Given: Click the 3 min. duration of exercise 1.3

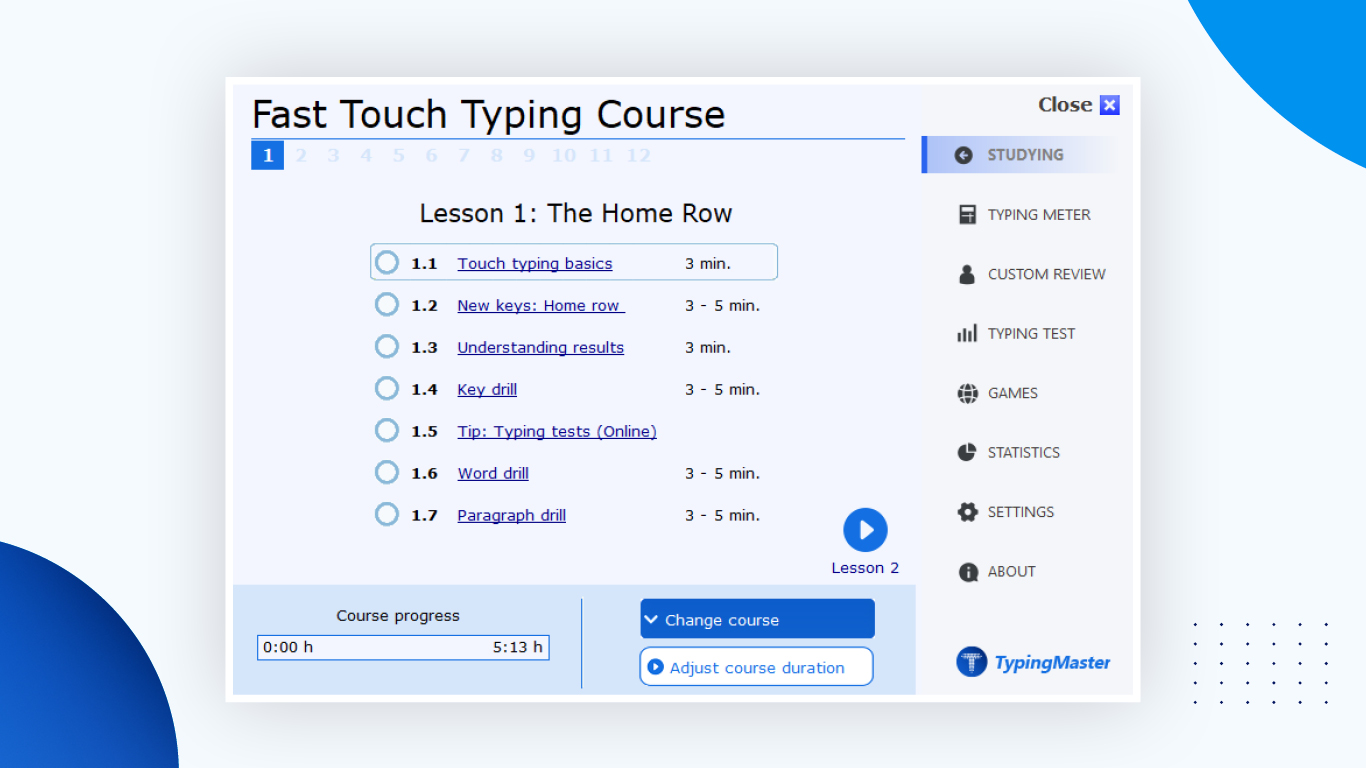Looking at the screenshot, I should point(708,348).
